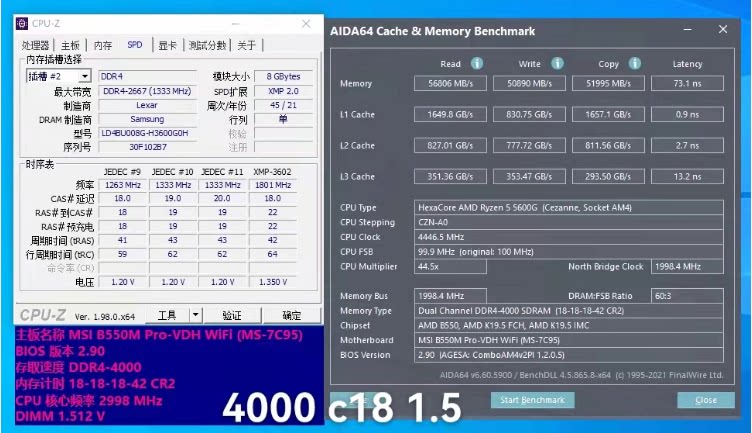The height and width of the screenshot is (433, 752).
Task: Click L1 Cache Read value 1649.8 GB/s
Action: (450, 115)
